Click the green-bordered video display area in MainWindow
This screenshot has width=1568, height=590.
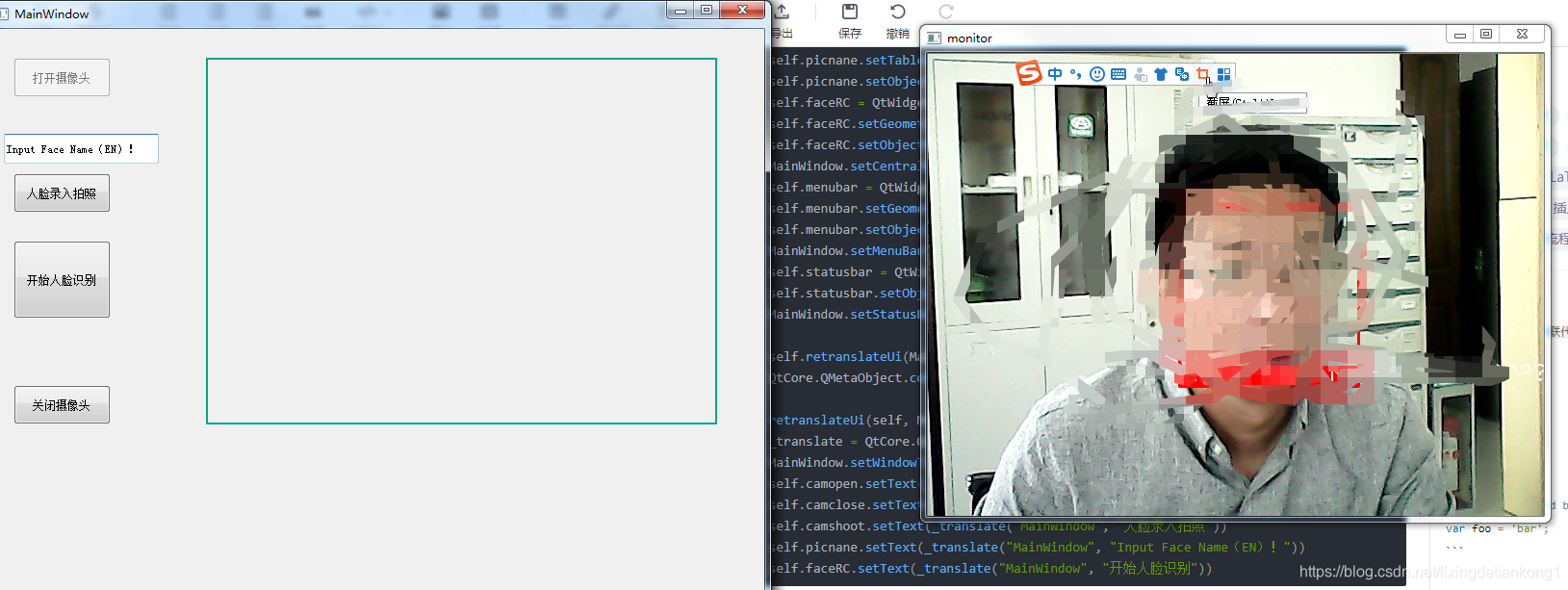pos(461,241)
